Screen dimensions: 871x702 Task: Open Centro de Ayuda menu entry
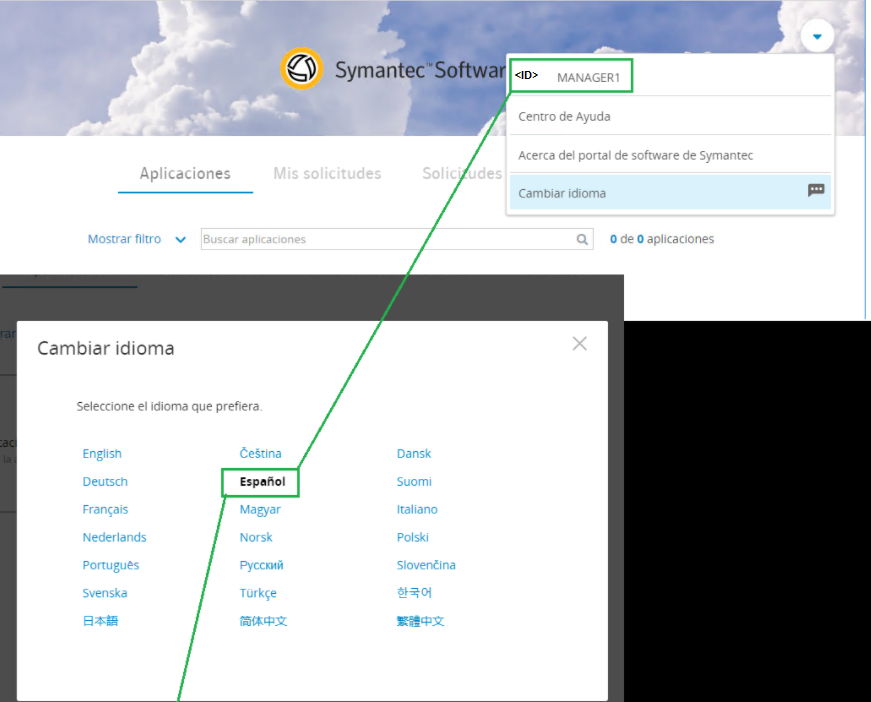pos(670,117)
